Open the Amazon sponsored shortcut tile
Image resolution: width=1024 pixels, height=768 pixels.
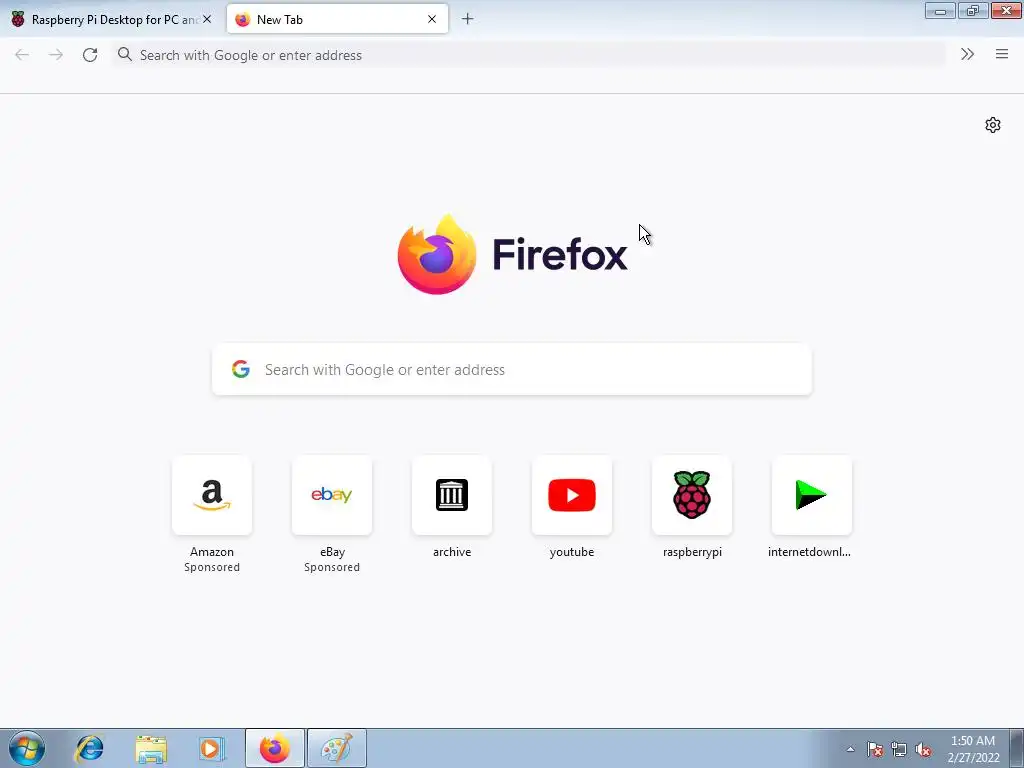tap(212, 495)
